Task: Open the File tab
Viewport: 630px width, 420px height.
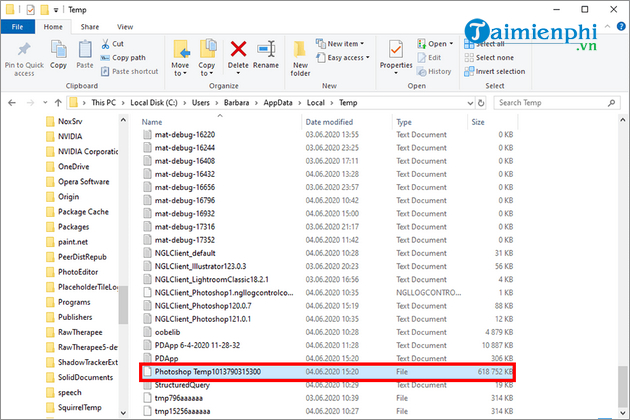Action: coord(18,27)
